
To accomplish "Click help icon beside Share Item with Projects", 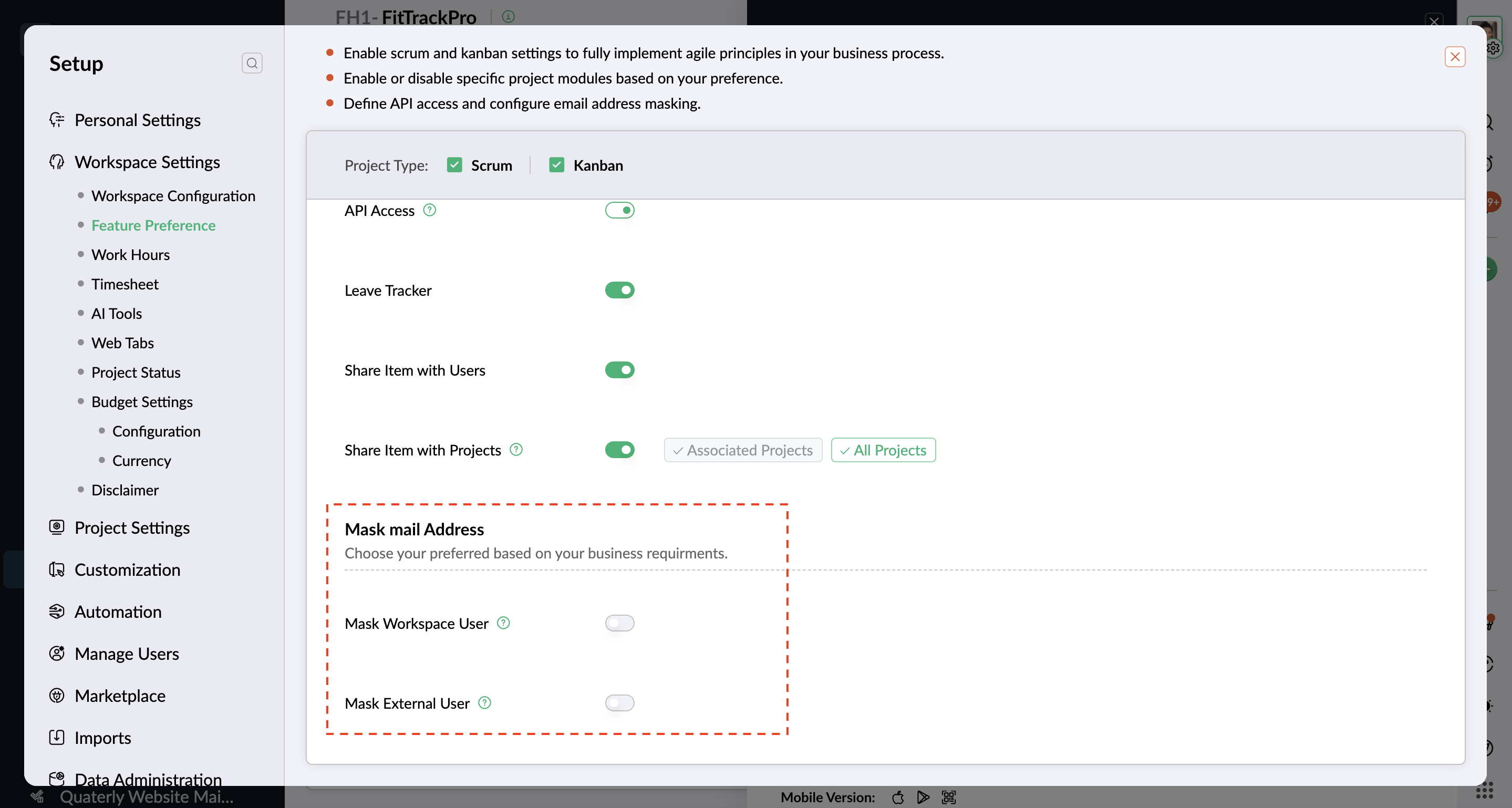I will click(x=516, y=450).
